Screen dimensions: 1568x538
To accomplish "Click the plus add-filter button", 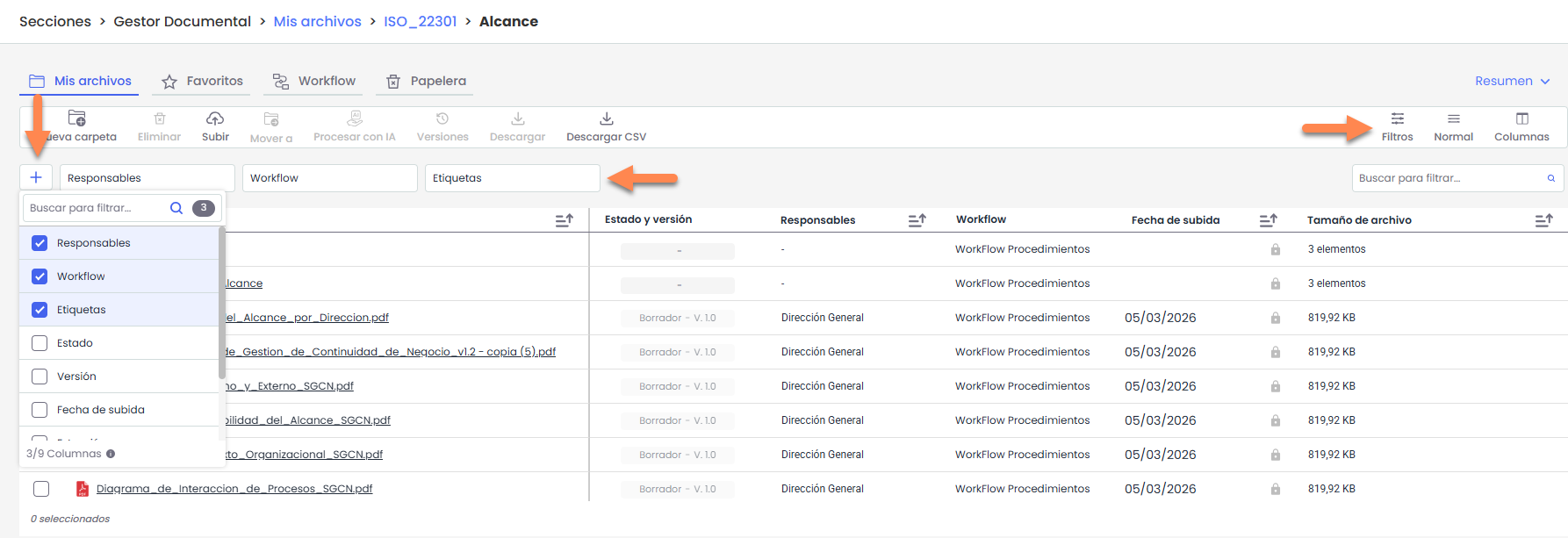I will [36, 177].
